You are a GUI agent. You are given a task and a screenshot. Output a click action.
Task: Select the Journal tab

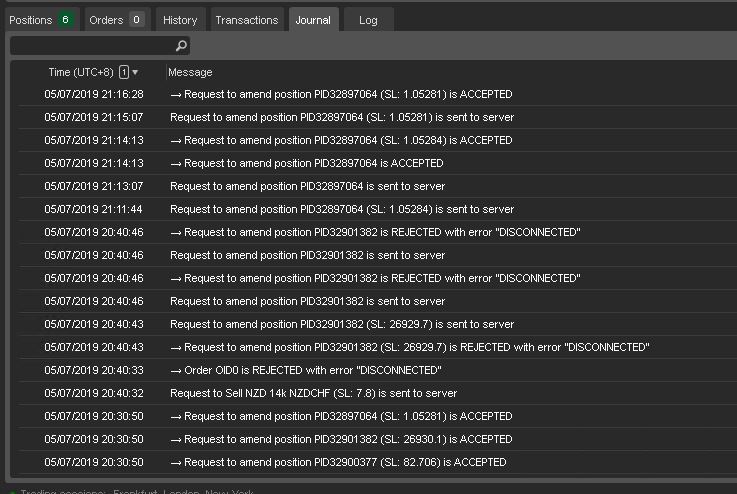tap(313, 20)
